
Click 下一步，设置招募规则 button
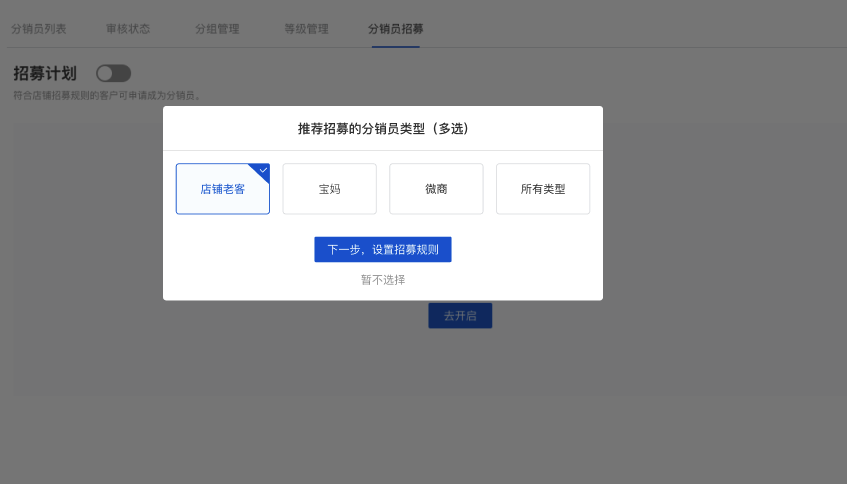tap(383, 250)
